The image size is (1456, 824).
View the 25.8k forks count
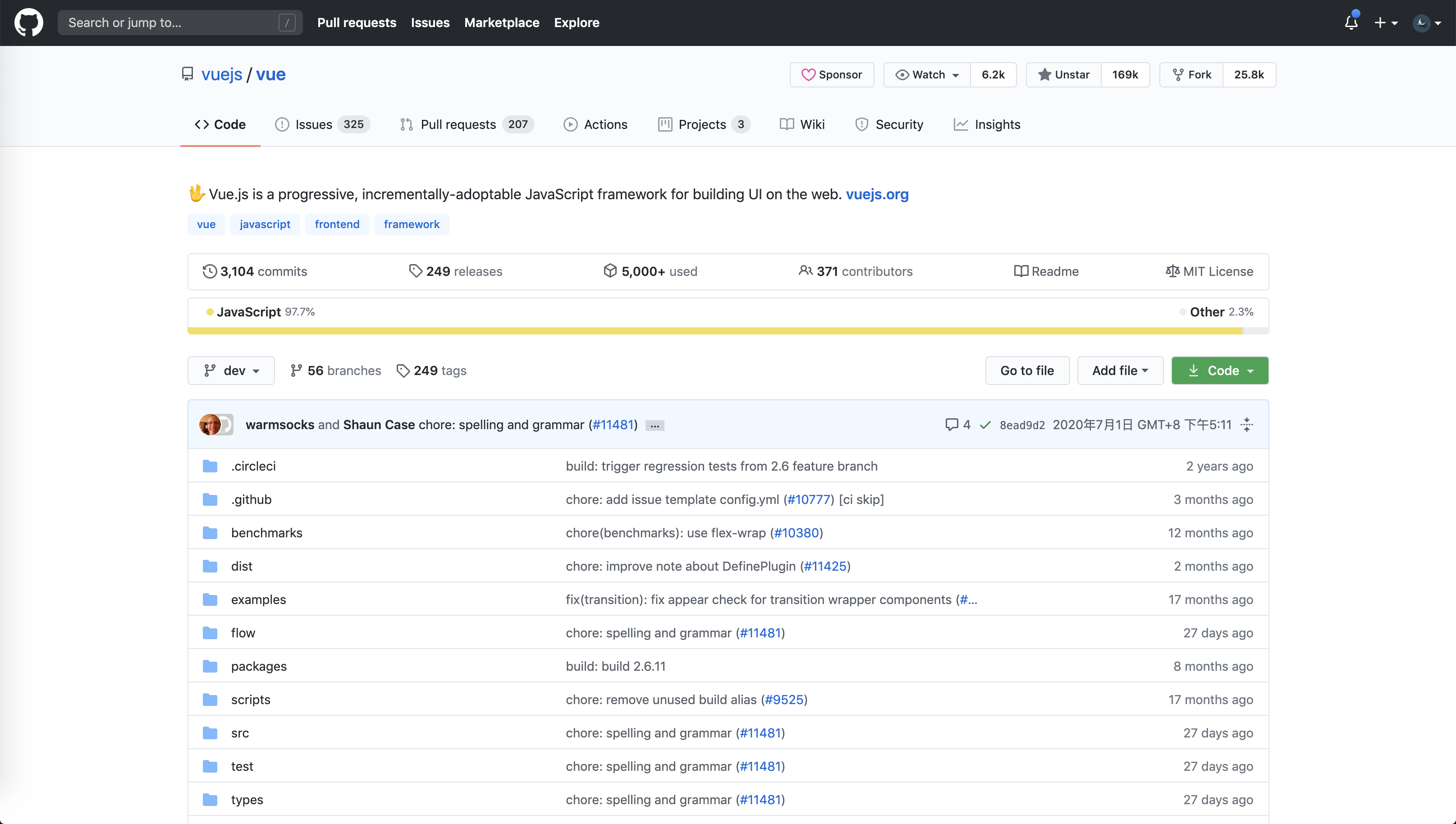pos(1249,75)
